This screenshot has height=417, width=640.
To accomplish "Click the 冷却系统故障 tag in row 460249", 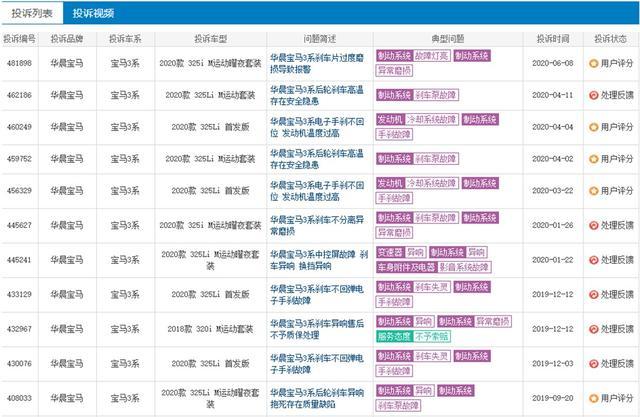I will 432,120.
